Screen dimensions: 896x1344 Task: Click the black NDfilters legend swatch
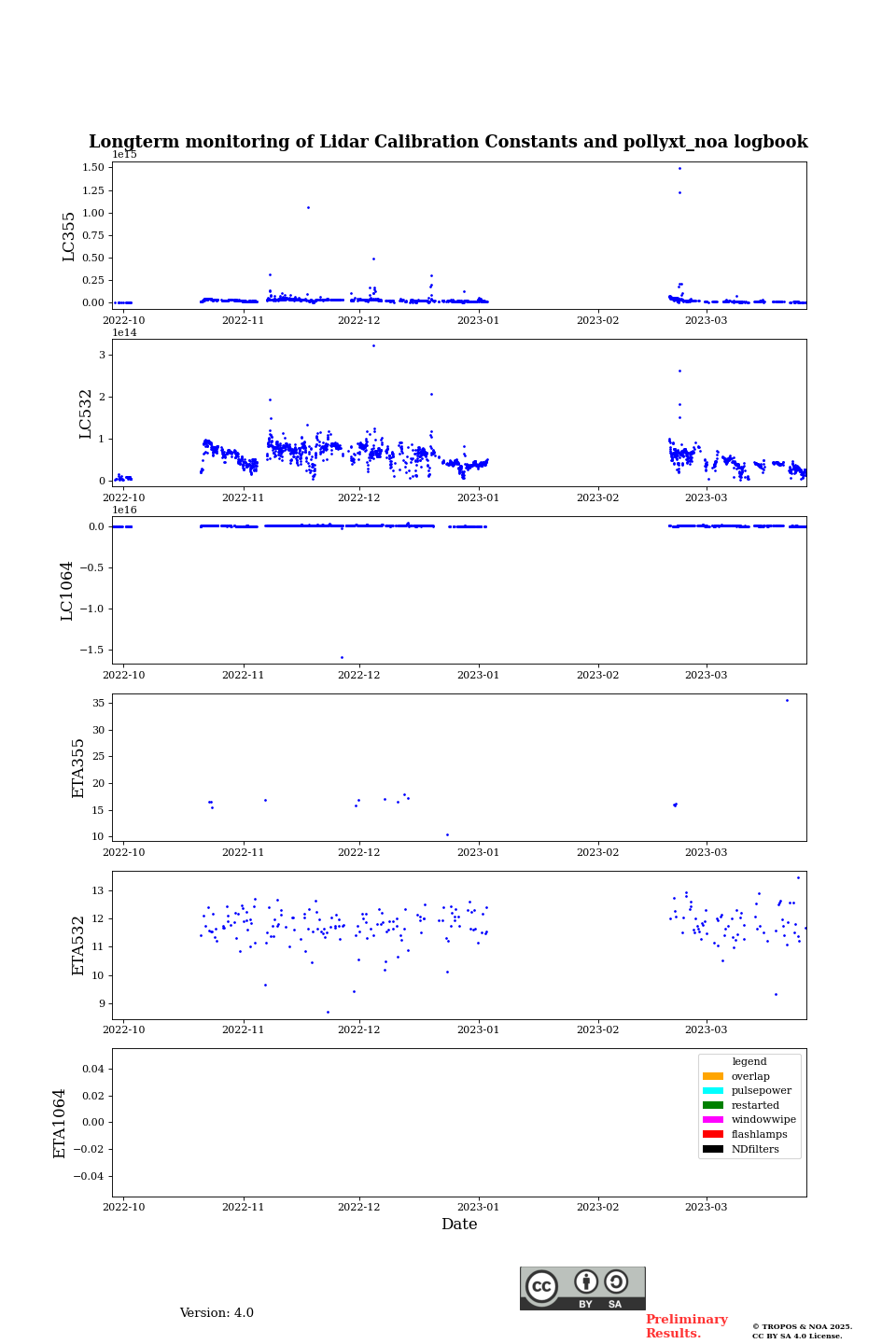(x=713, y=1149)
